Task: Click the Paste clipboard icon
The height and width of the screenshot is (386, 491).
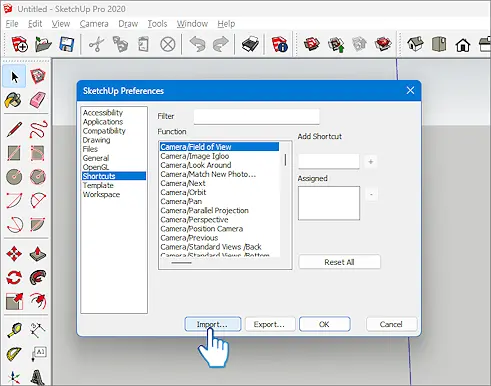Action: pos(144,44)
